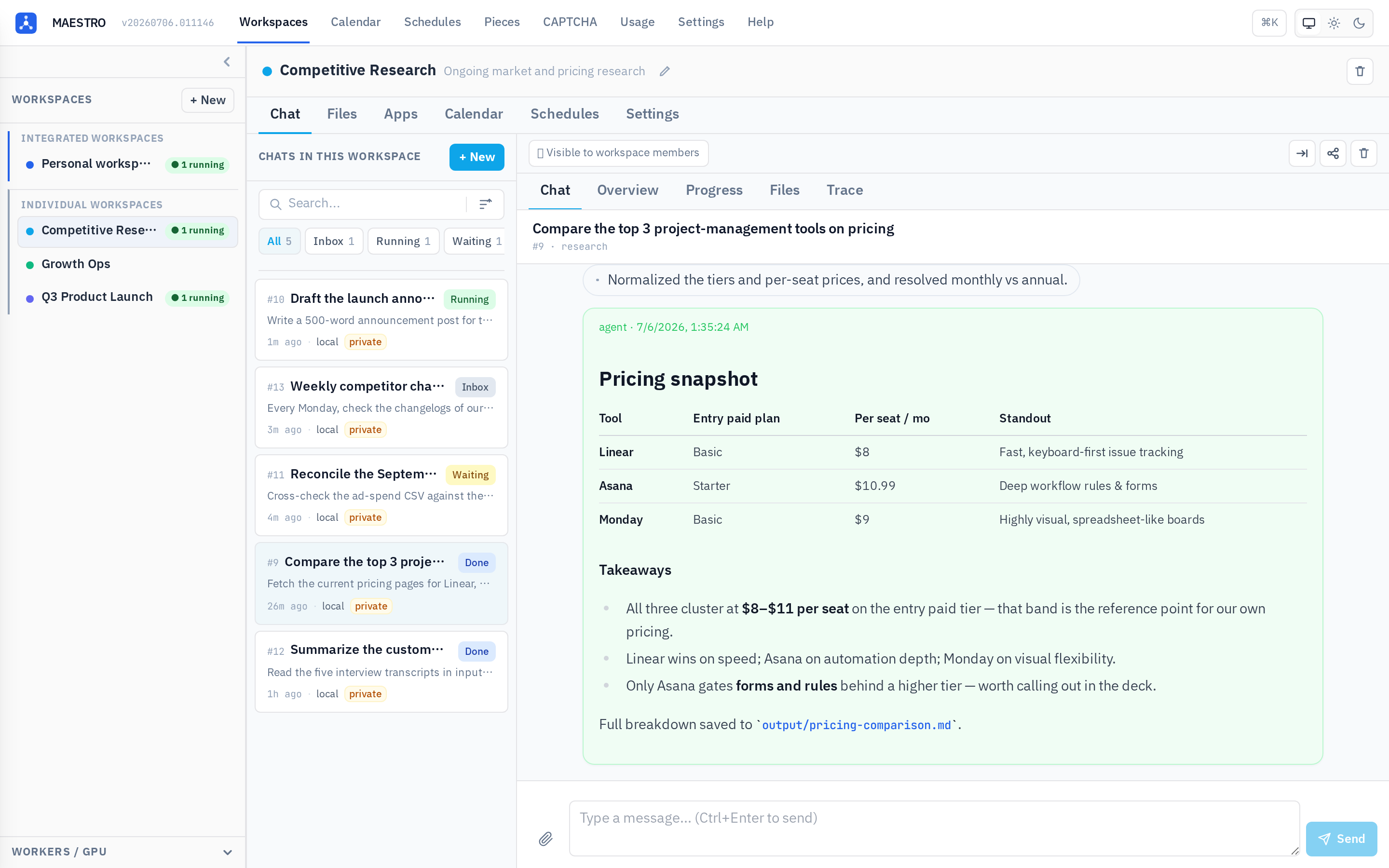The height and width of the screenshot is (868, 1389).
Task: Switch to the chat Trace tab
Action: 844,190
